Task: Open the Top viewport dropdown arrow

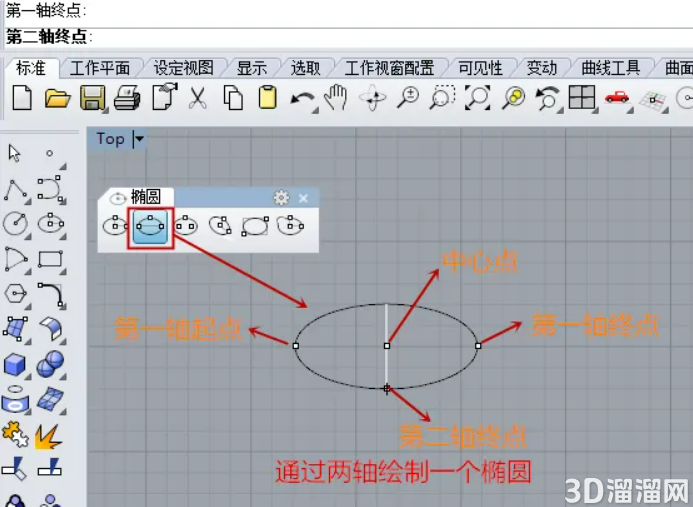Action: point(139,139)
